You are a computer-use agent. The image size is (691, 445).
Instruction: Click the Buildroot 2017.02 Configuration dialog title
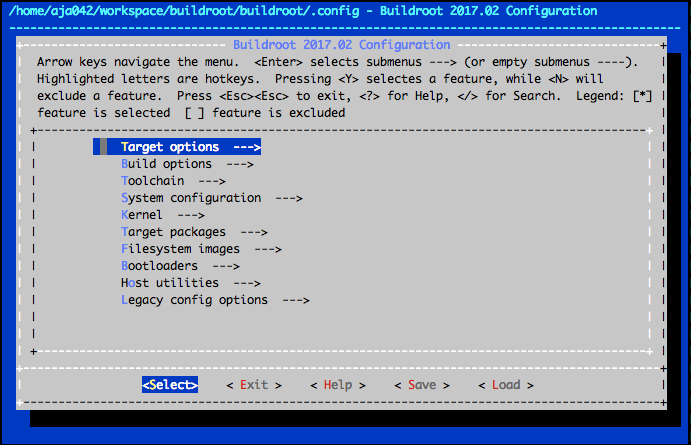tap(342, 44)
